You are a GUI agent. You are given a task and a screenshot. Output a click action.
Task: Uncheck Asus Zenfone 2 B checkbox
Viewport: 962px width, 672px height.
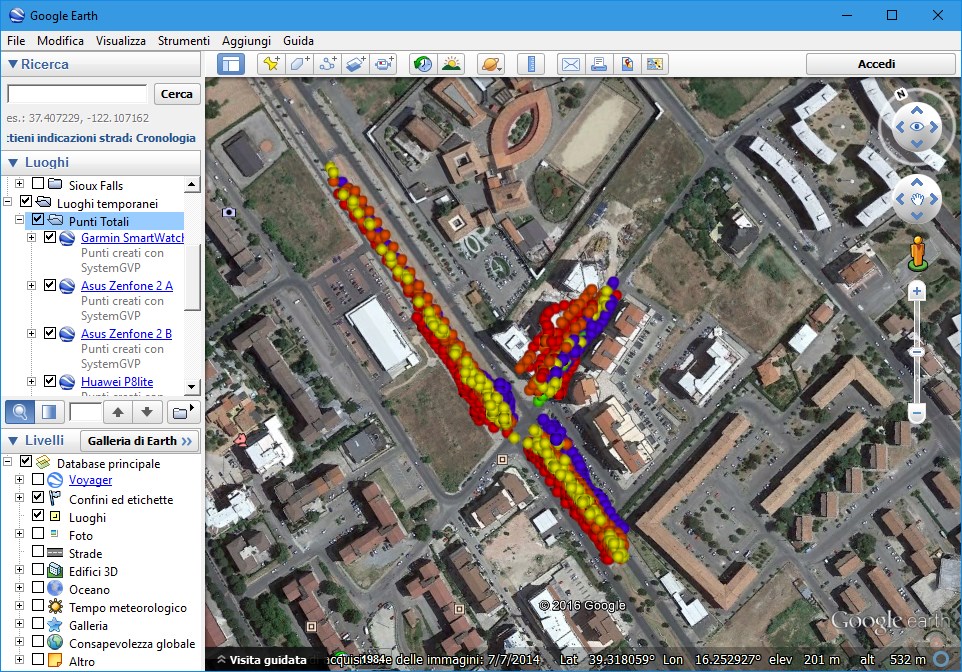50,333
